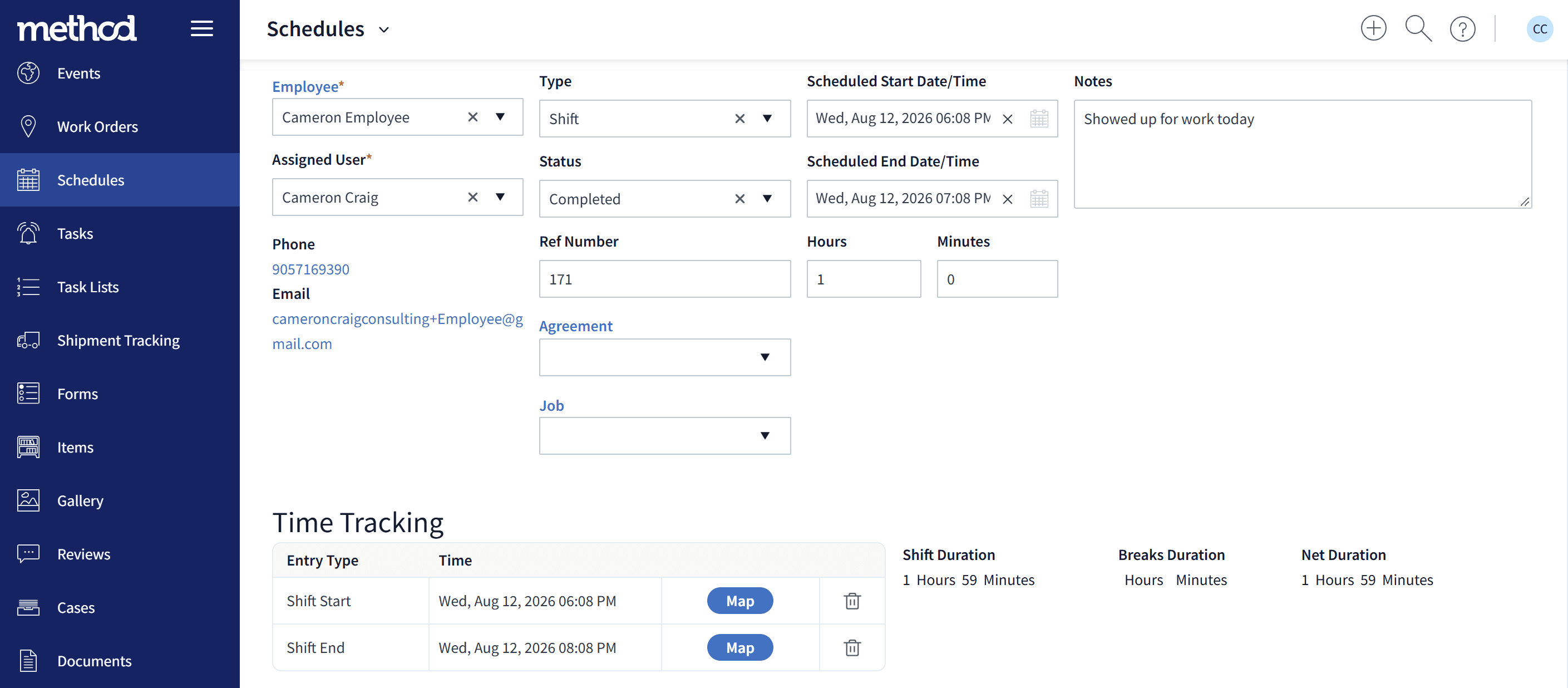Image resolution: width=1568 pixels, height=688 pixels.
Task: Click phone number 9057169390 link
Action: click(x=310, y=269)
